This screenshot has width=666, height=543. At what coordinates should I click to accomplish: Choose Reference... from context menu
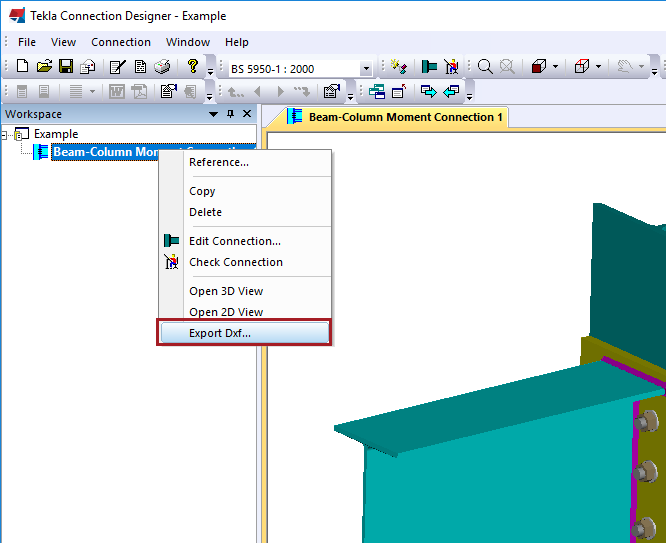point(245,162)
